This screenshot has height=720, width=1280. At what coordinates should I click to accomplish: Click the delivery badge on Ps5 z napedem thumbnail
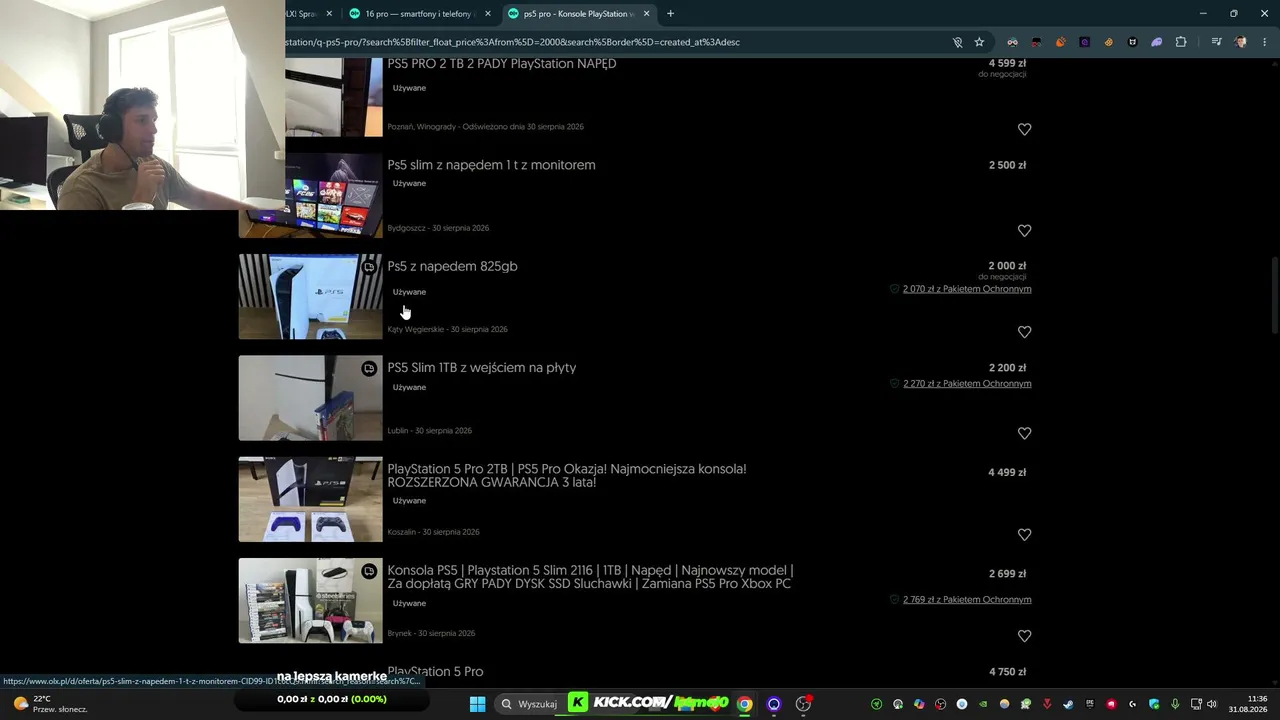369,268
